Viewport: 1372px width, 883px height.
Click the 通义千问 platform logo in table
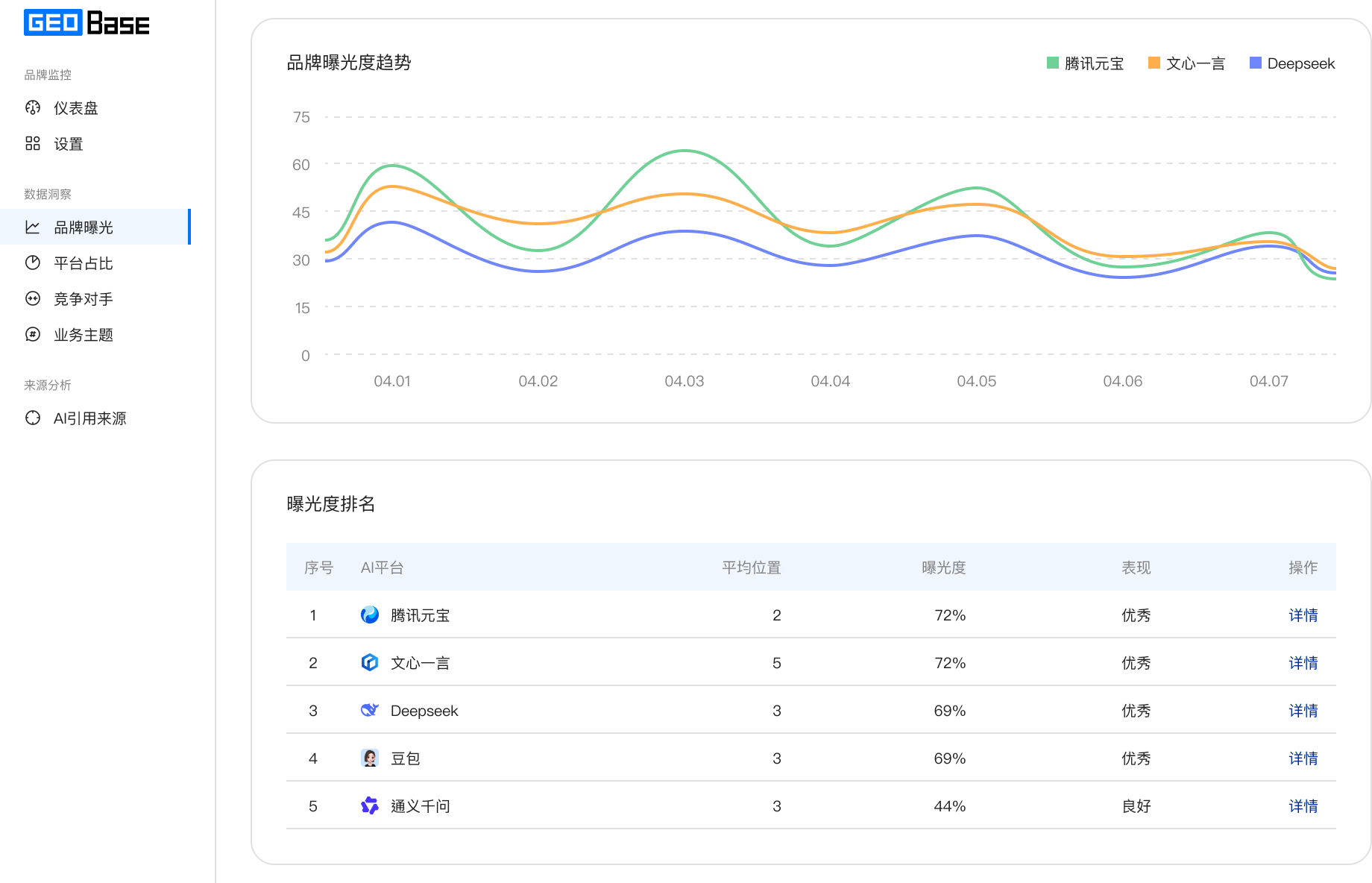370,806
